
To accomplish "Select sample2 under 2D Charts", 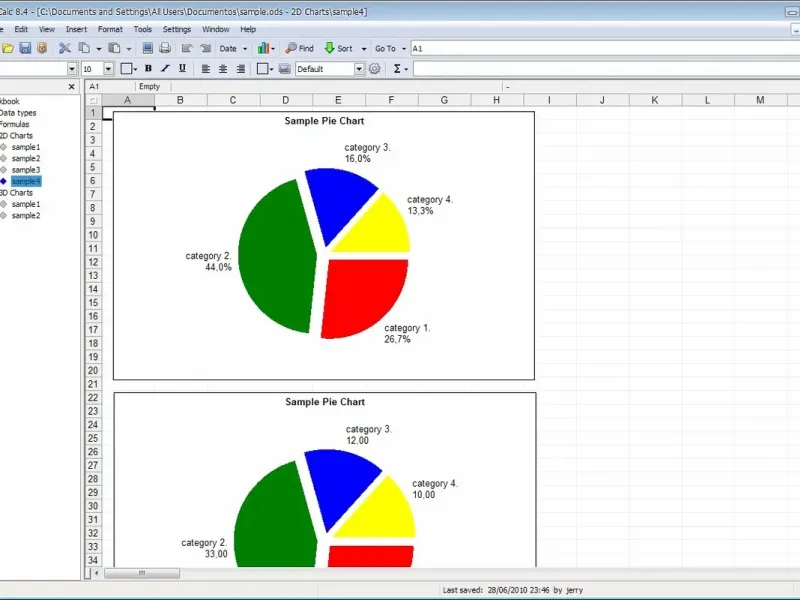I will [26, 159].
